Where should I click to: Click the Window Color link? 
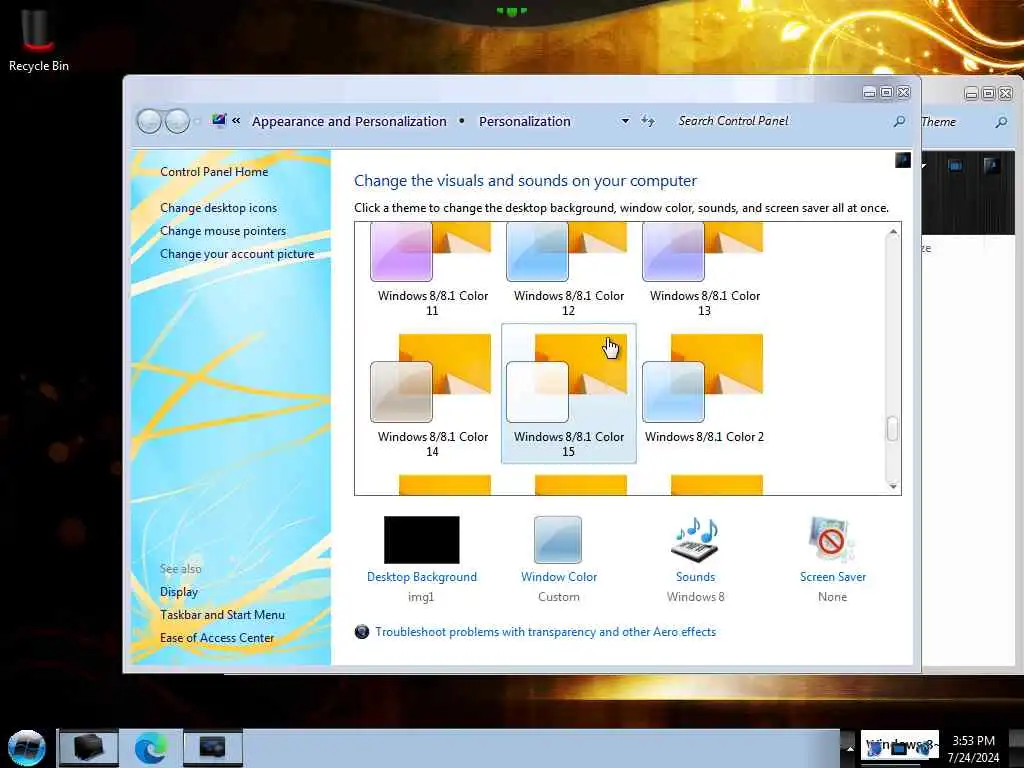coord(559,577)
